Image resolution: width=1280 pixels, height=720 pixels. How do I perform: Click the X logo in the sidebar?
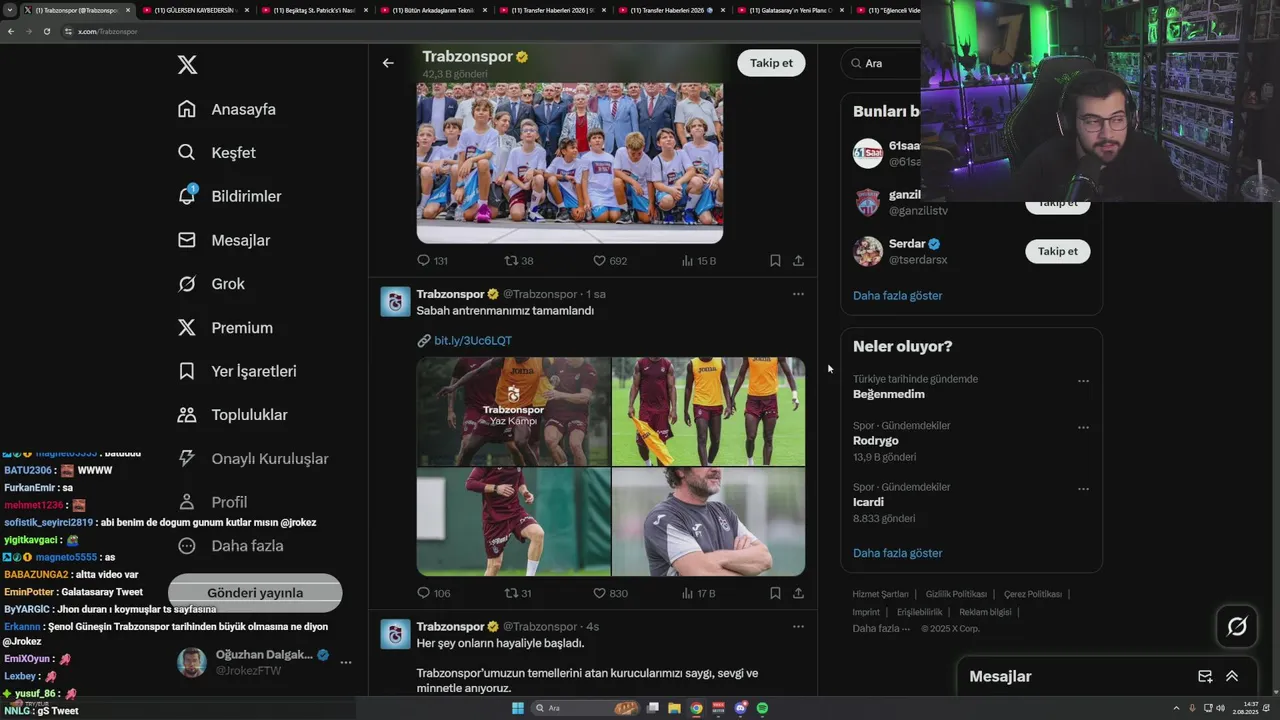[x=187, y=65]
